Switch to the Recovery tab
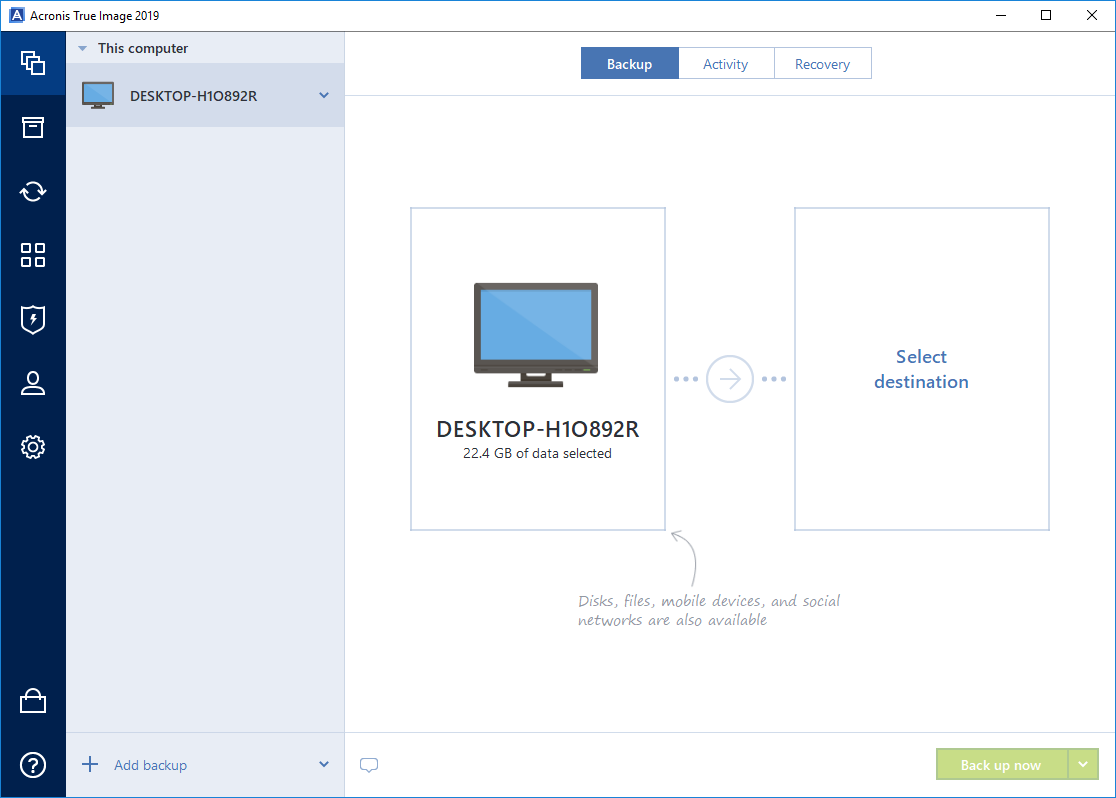1116x798 pixels. [x=822, y=63]
